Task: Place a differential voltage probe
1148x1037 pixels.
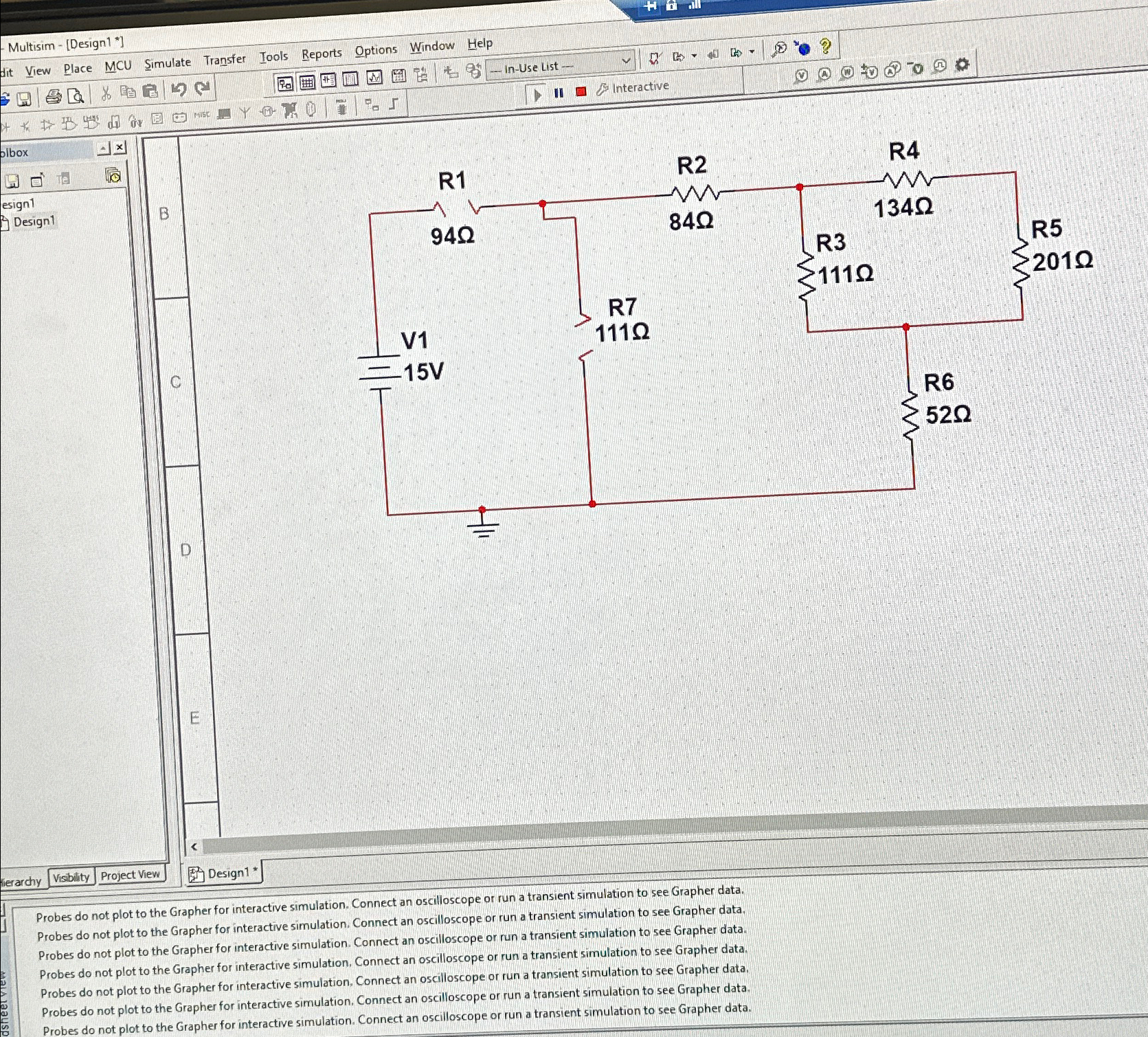Action: point(870,71)
